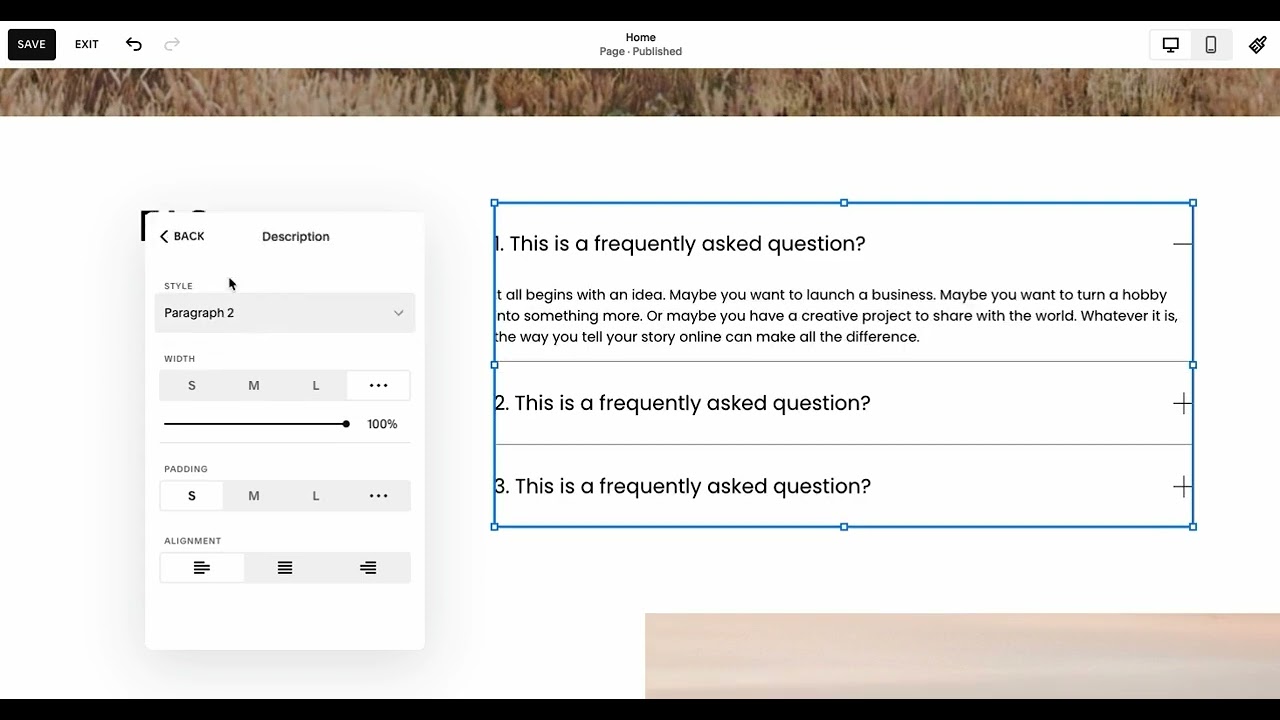
Task: Open the Paragraph 2 style dropdown
Action: pos(285,313)
